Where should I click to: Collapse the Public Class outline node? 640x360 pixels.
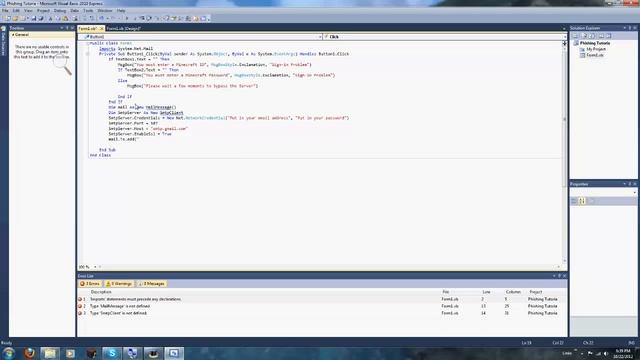[x=87, y=43]
